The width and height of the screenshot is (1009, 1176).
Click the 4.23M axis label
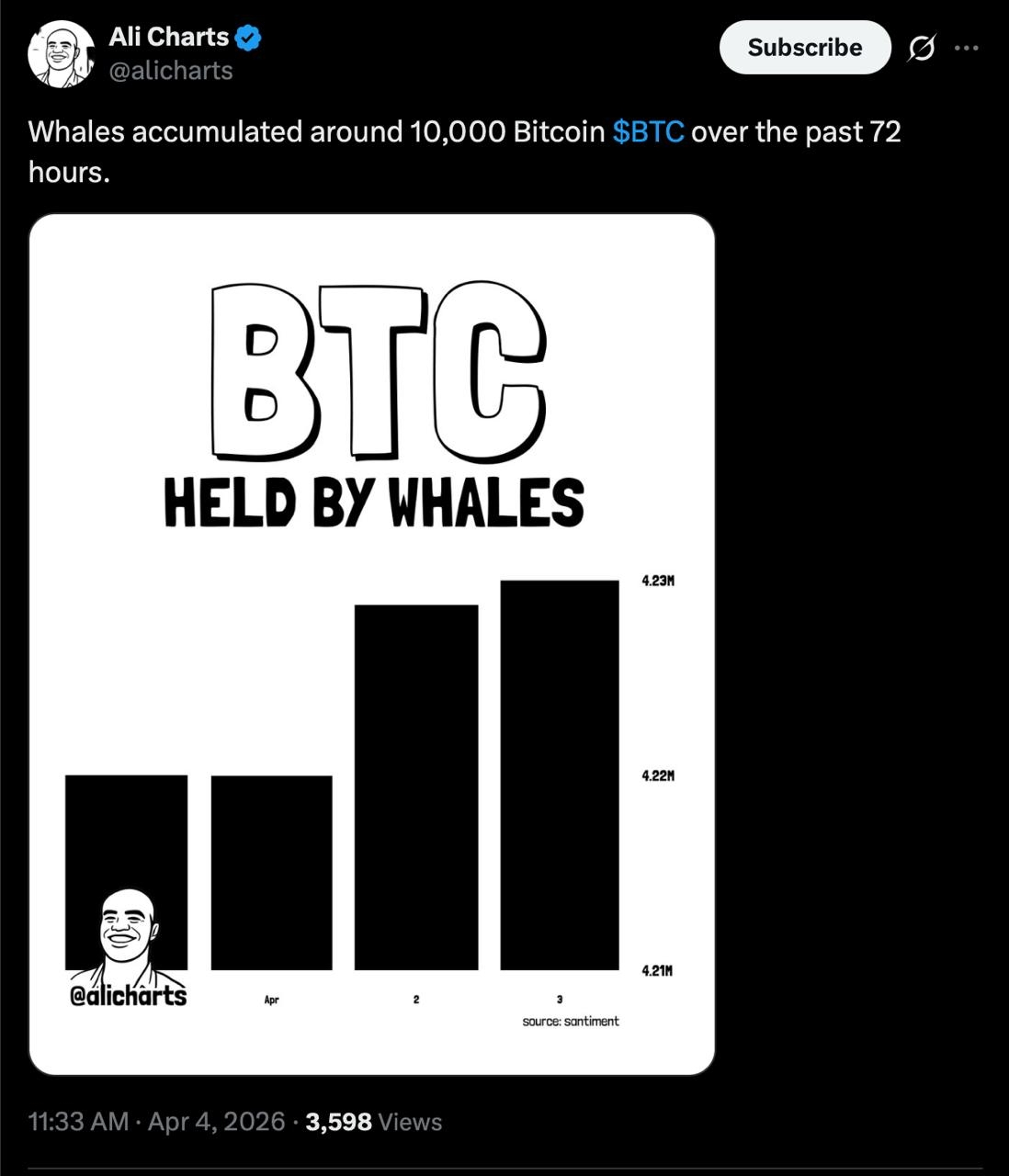pyautogui.click(x=658, y=581)
